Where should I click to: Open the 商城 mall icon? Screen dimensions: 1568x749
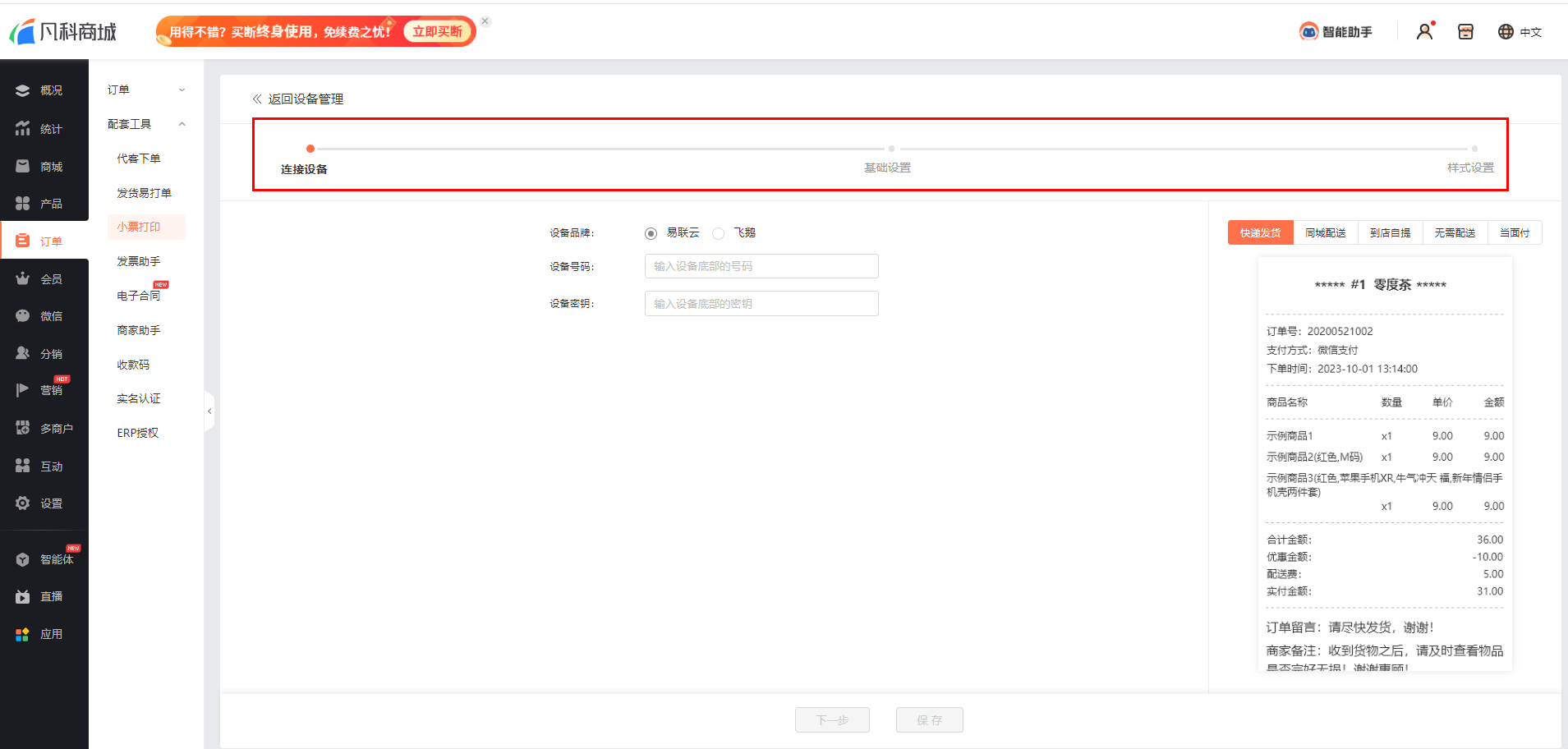coord(22,167)
